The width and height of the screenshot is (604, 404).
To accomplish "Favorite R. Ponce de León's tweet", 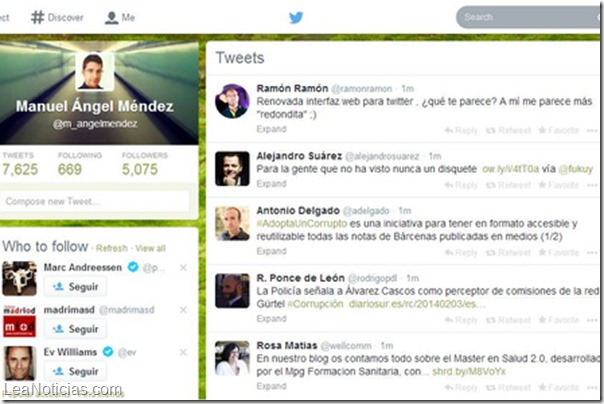I will 559,320.
